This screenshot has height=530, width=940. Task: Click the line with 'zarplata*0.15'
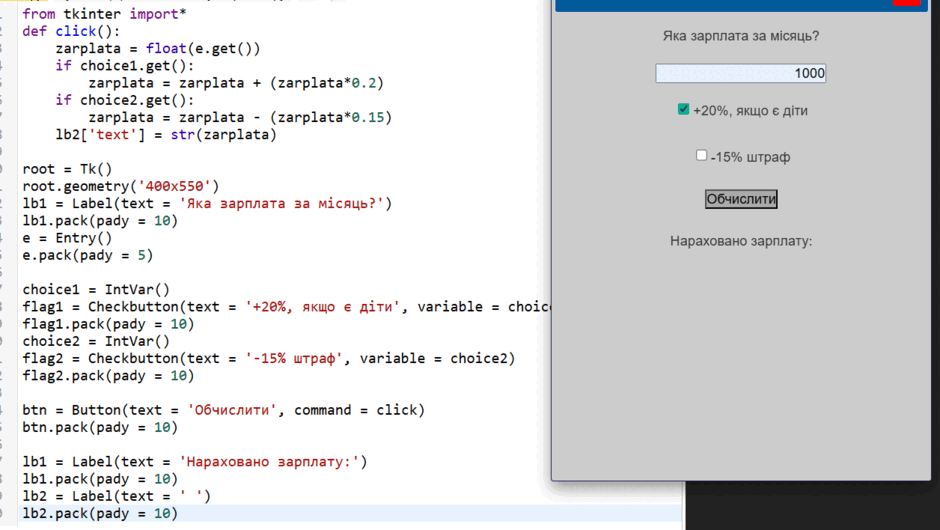pyautogui.click(x=240, y=118)
